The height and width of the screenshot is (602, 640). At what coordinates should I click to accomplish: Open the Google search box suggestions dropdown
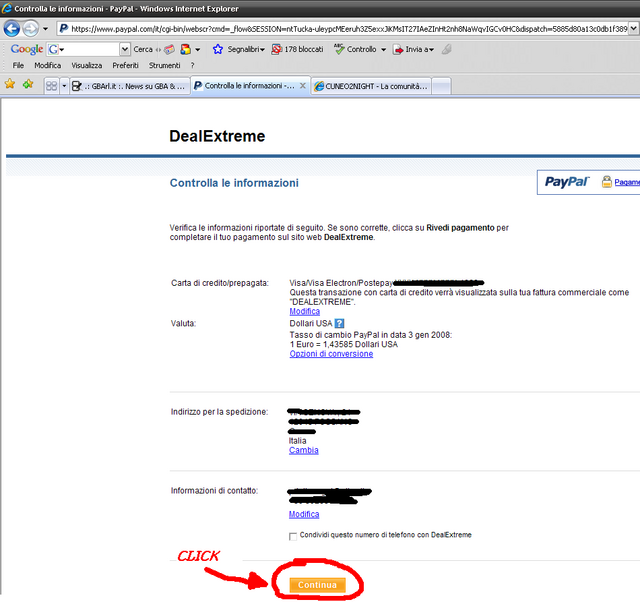[125, 49]
